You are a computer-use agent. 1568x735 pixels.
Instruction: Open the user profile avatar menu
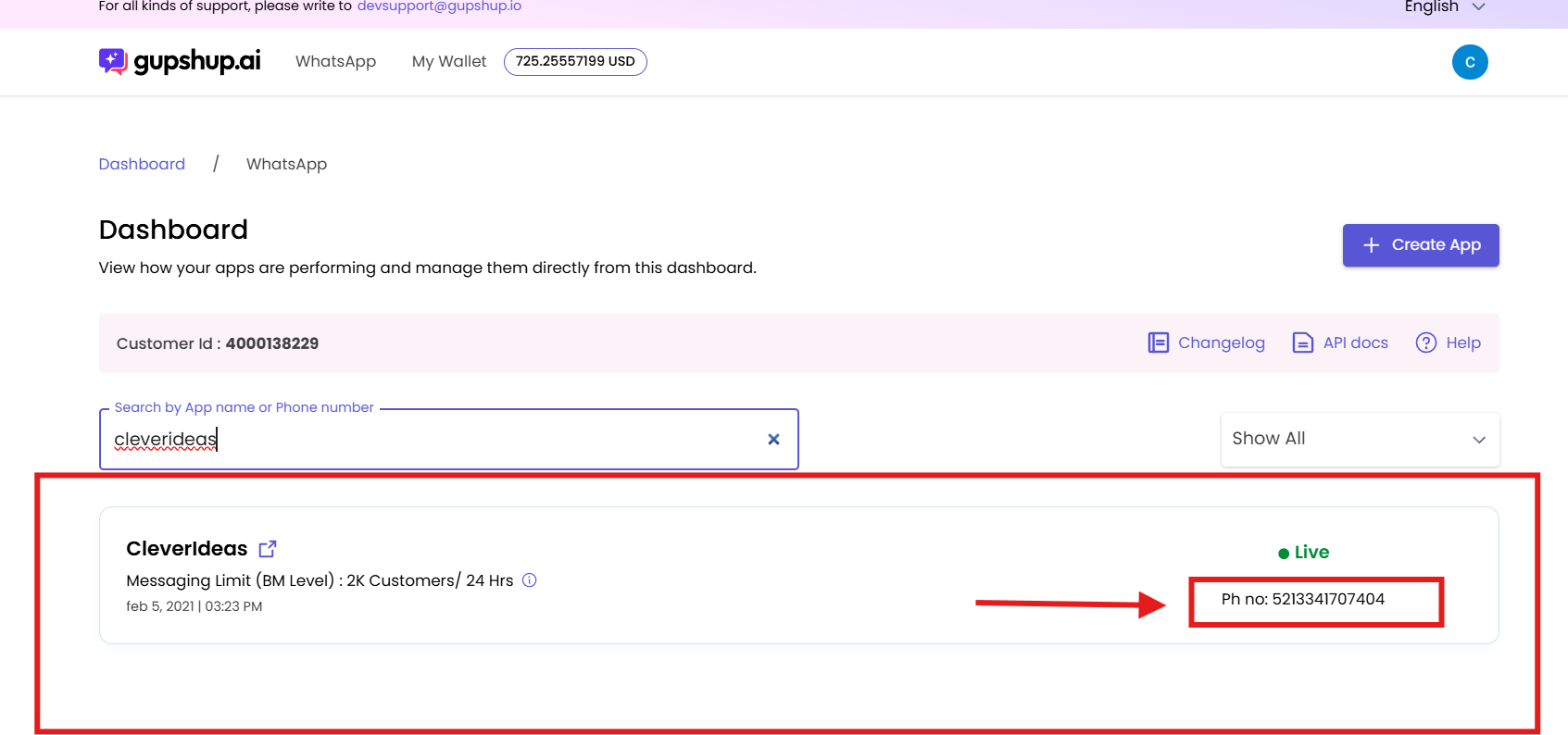1469,62
